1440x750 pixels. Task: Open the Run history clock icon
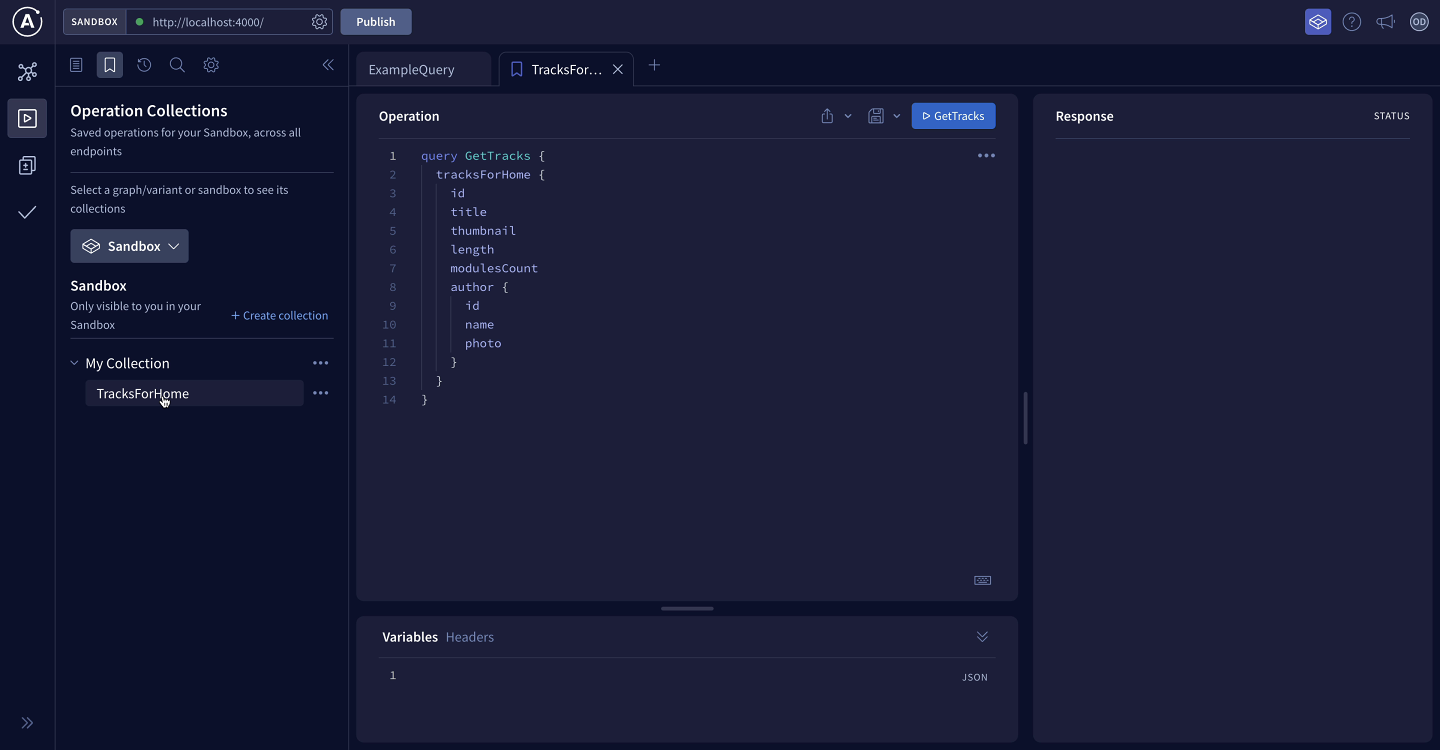tap(144, 65)
